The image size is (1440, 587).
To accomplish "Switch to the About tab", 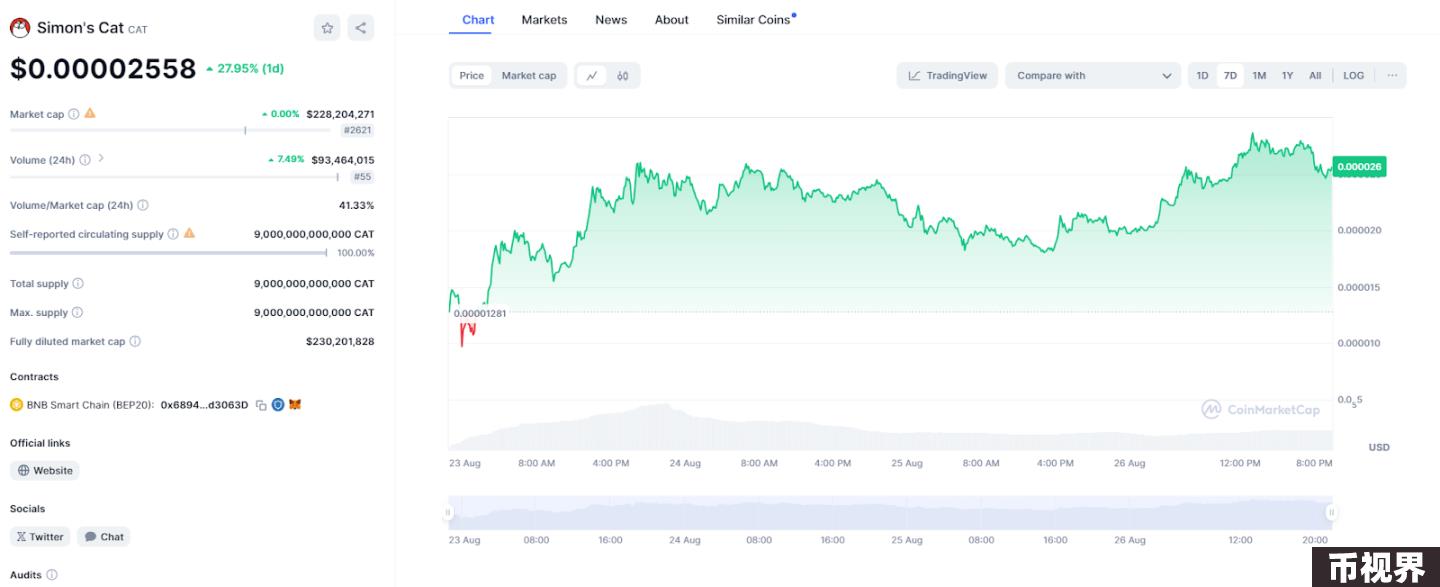I will pos(672,20).
